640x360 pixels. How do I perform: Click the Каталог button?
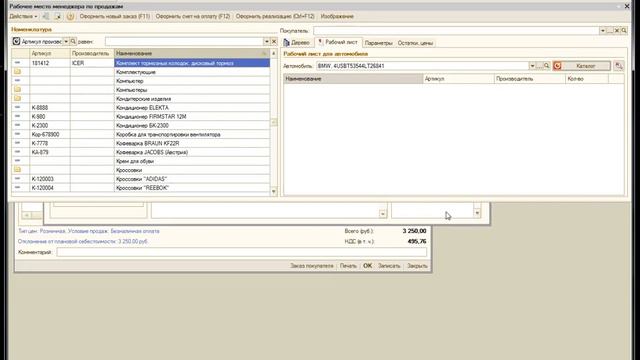point(582,66)
